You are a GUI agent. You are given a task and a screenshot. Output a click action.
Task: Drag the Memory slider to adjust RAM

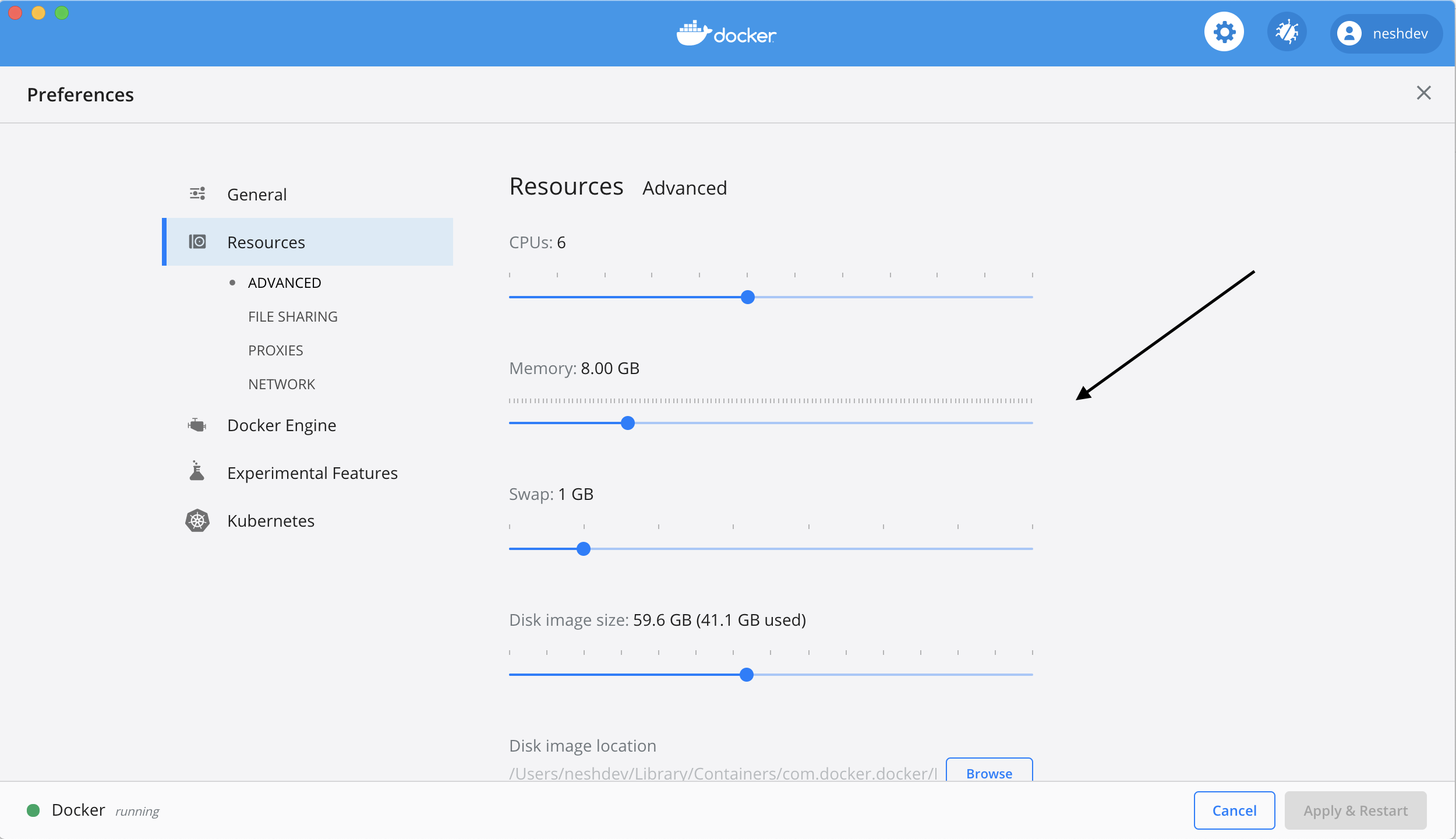tap(629, 422)
